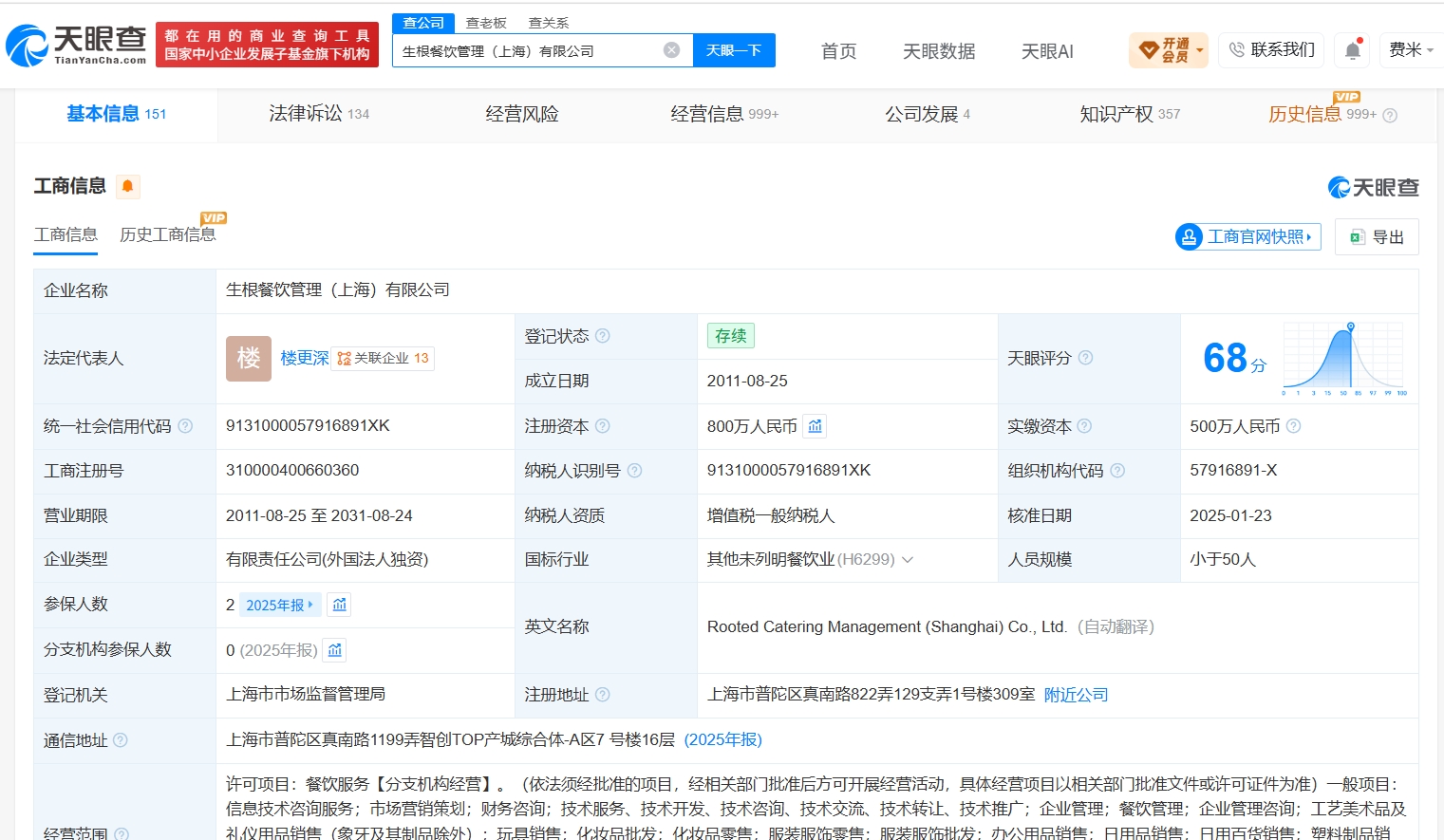Image resolution: width=1444 pixels, height=840 pixels.
Task: Select the 工商信息 sub-tab
Action: (x=66, y=234)
